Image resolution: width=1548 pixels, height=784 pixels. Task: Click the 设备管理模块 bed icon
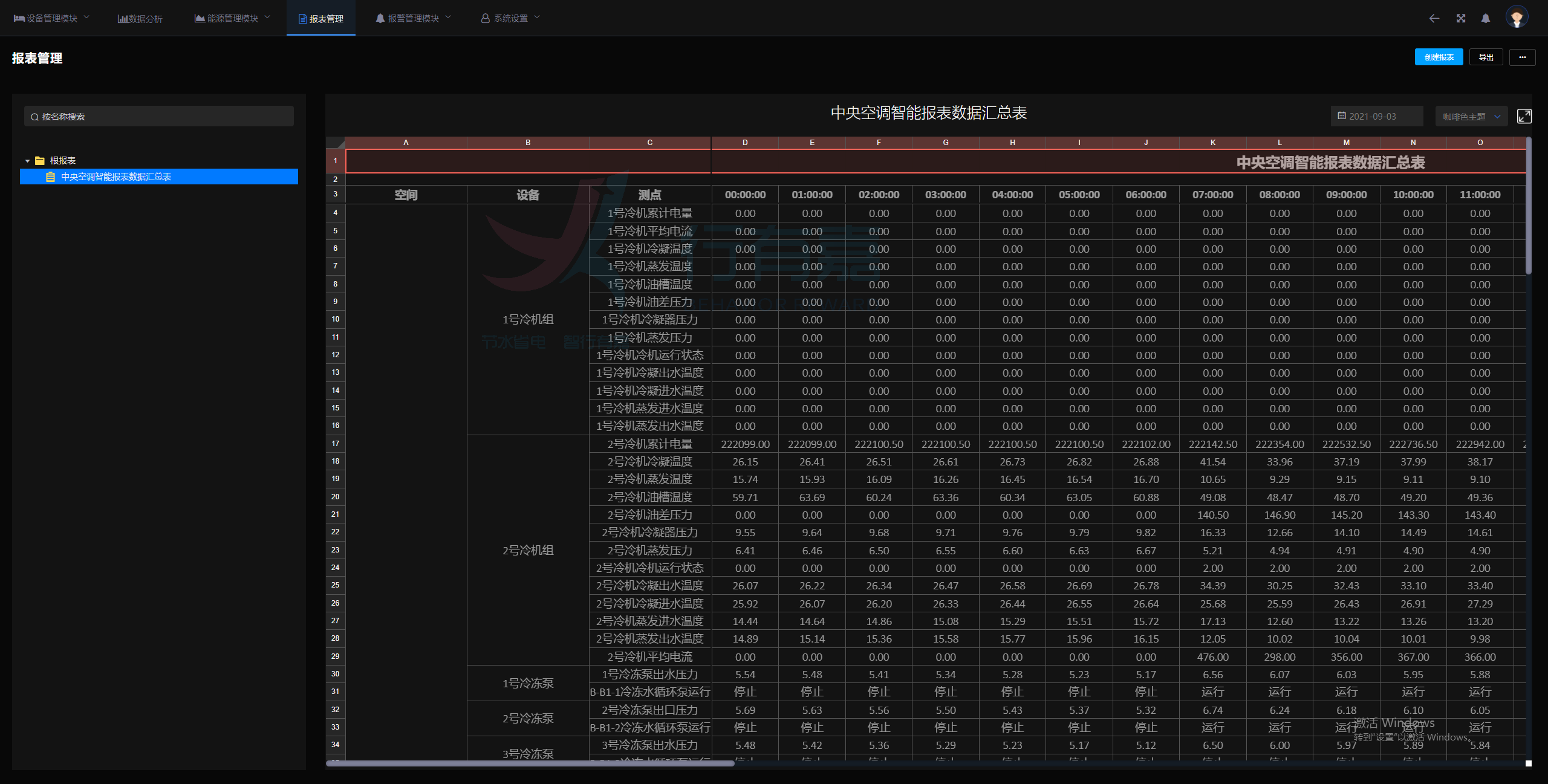(x=19, y=18)
